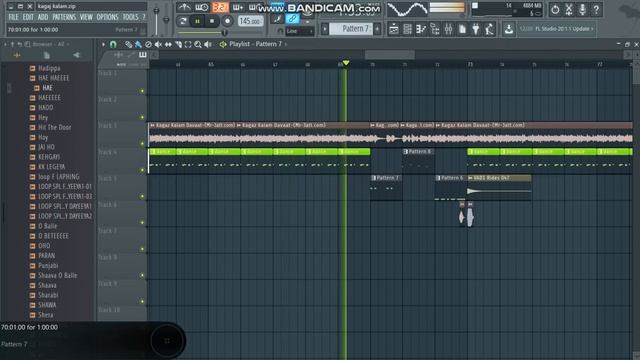Open the VIEW menu

click(x=86, y=17)
